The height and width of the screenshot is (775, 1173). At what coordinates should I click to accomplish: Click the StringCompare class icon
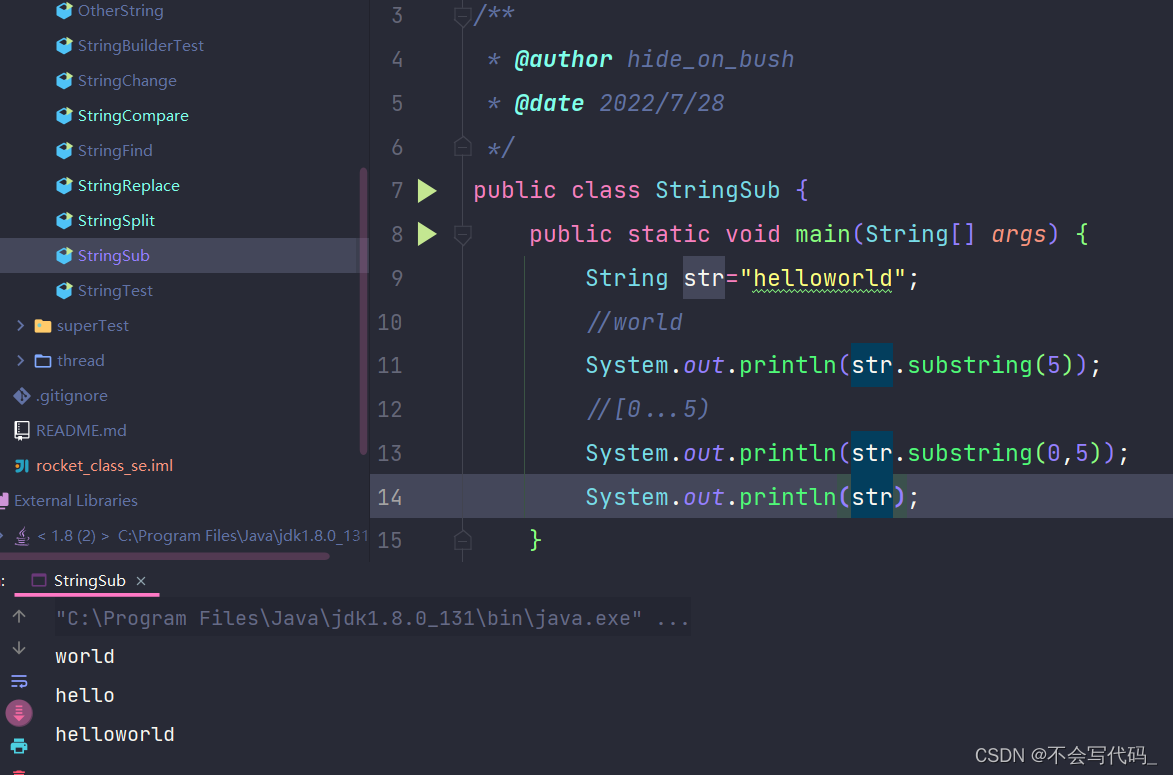[x=64, y=116]
